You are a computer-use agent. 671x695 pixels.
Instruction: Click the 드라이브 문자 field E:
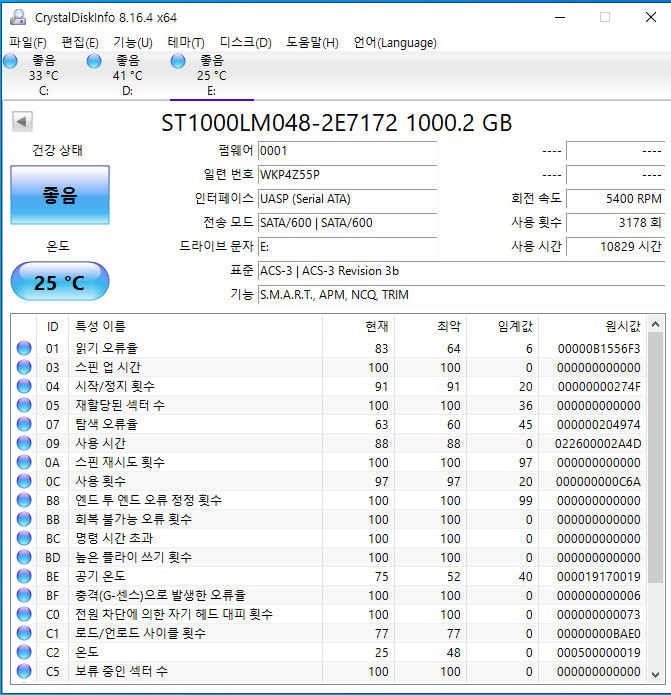347,246
